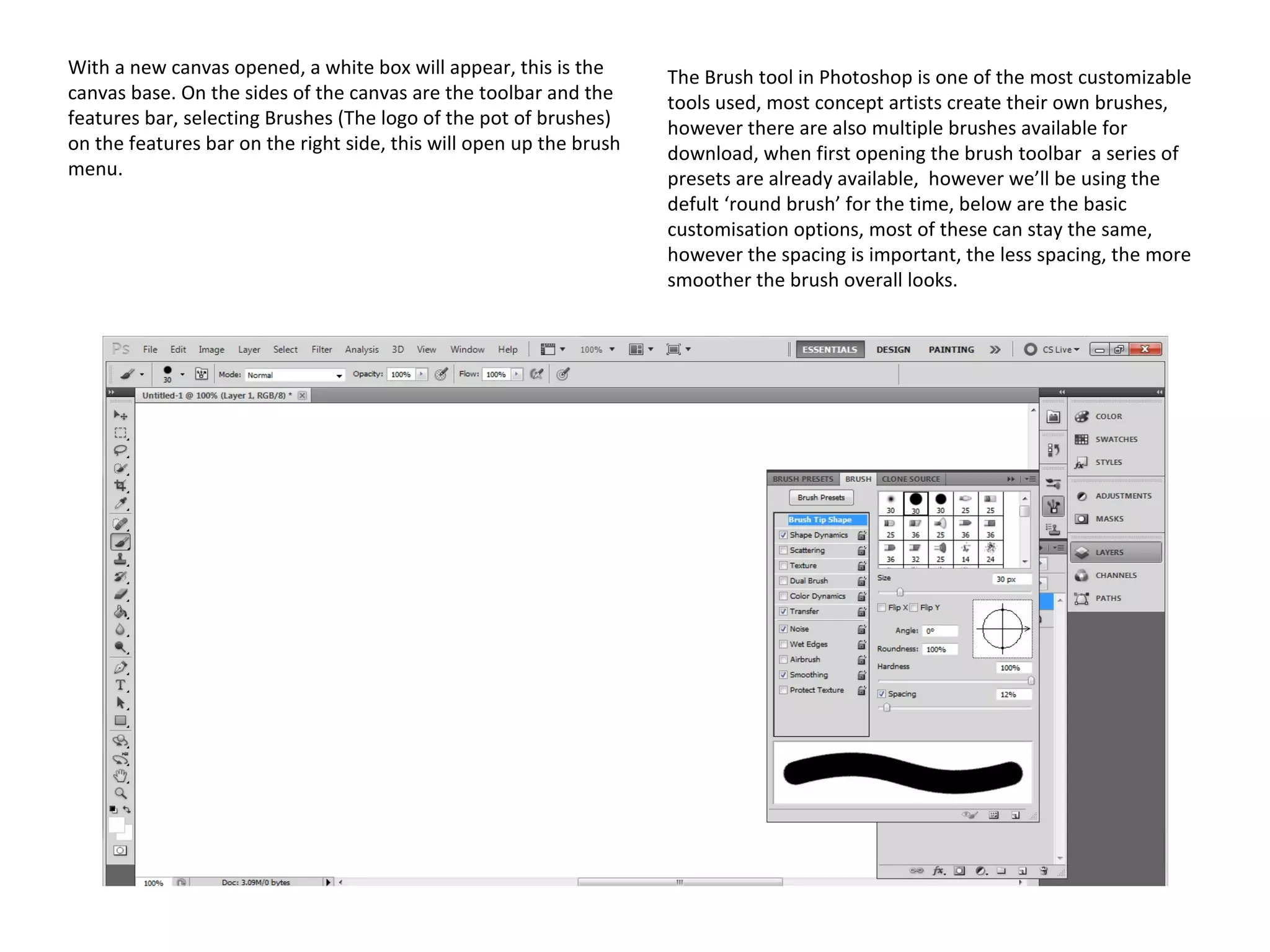Open the Mode Normal dropdown
The width and height of the screenshot is (1270, 952).
295,375
